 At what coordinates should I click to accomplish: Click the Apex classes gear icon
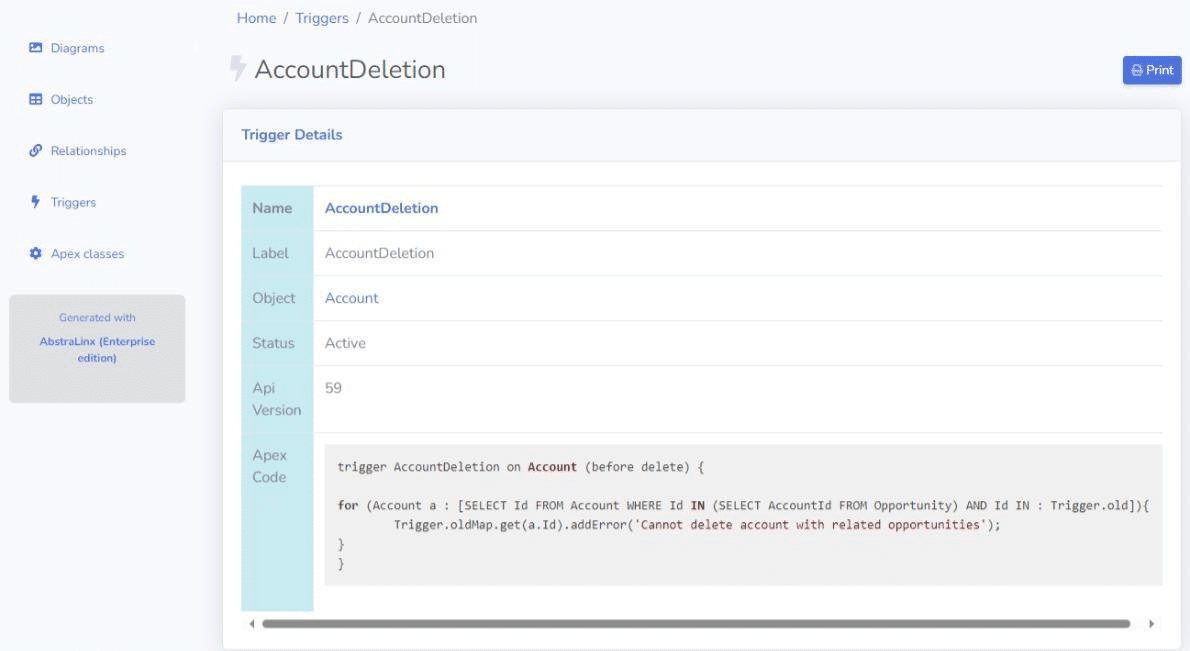coord(35,254)
